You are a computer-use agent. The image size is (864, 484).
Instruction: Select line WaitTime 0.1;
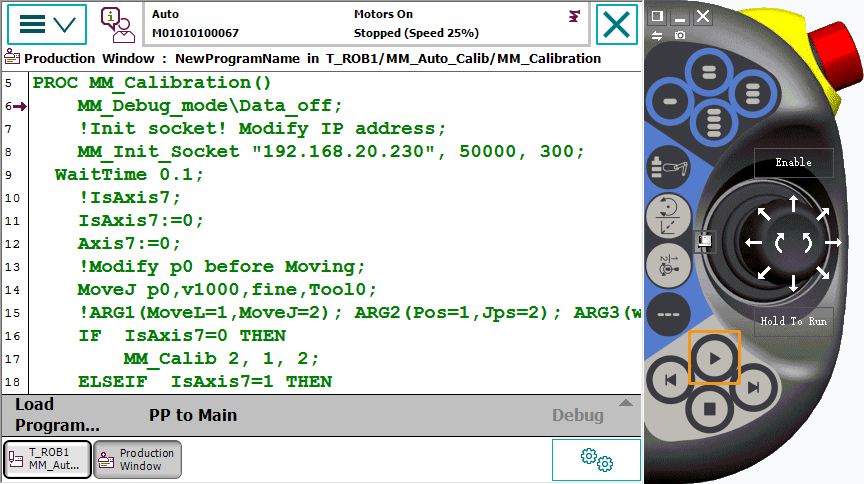129,175
